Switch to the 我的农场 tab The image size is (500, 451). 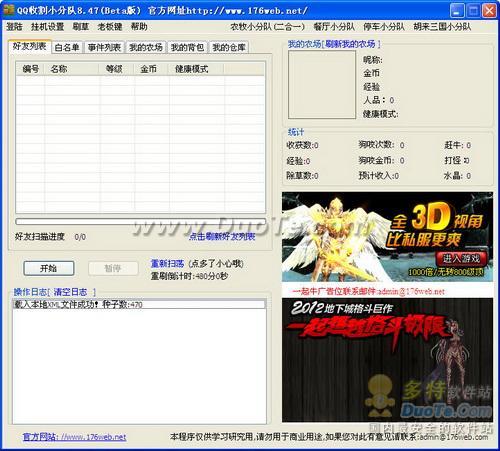click(x=146, y=48)
